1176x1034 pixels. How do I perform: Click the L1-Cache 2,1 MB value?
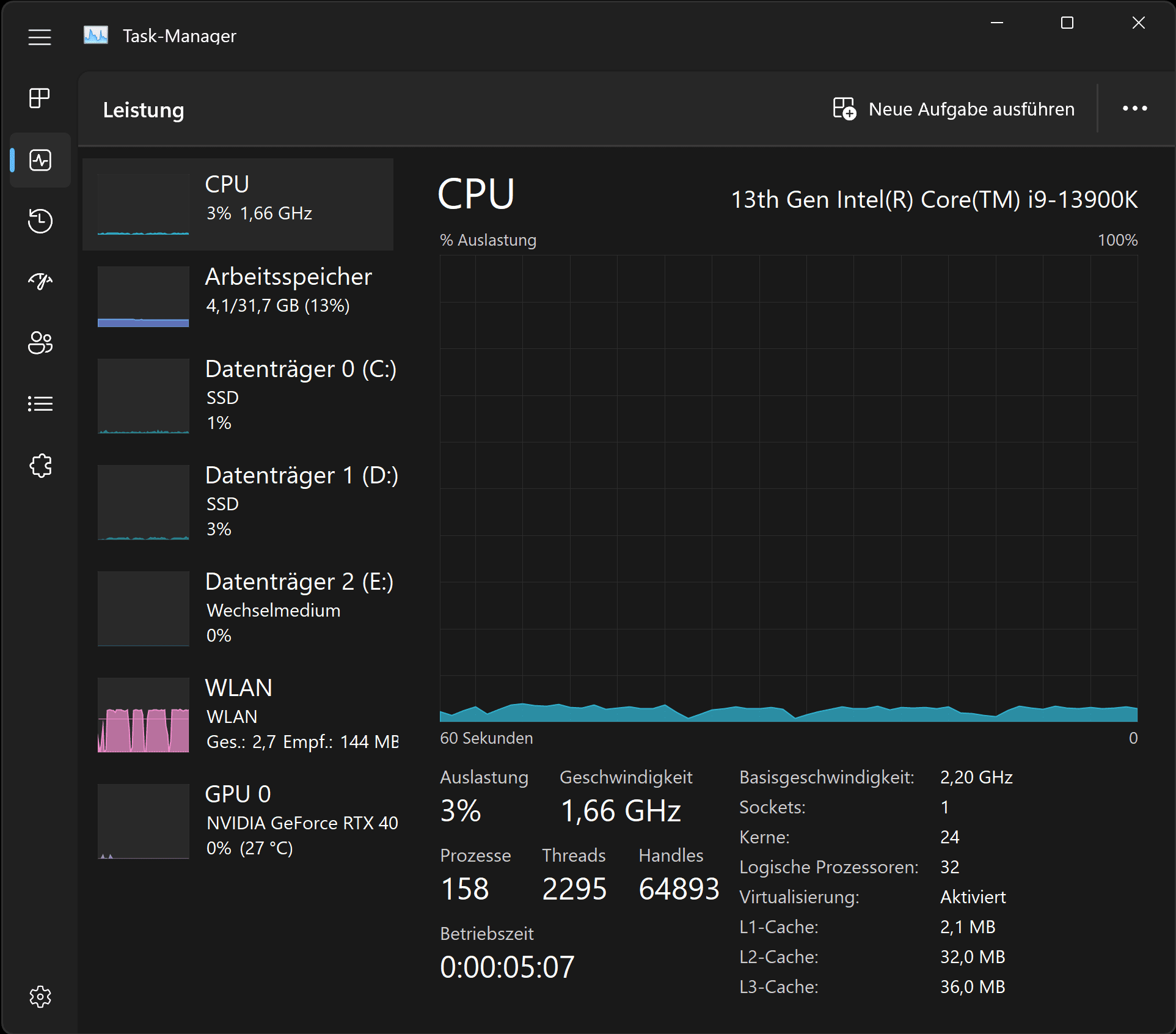point(968,927)
